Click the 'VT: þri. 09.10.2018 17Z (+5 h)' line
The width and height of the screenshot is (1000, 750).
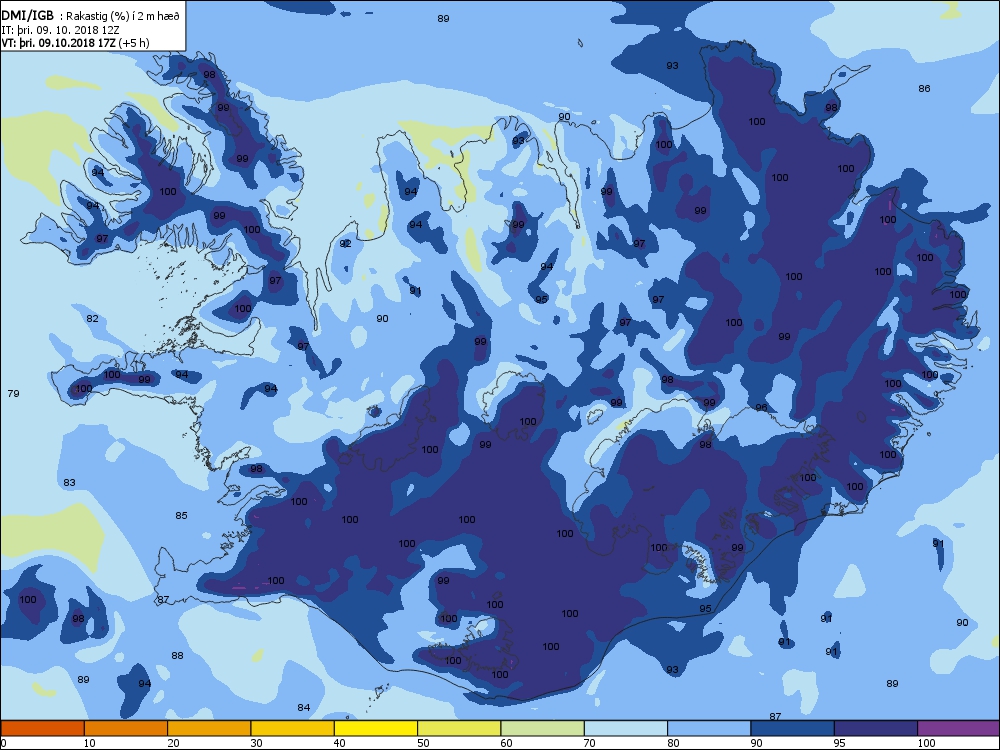click(75, 43)
